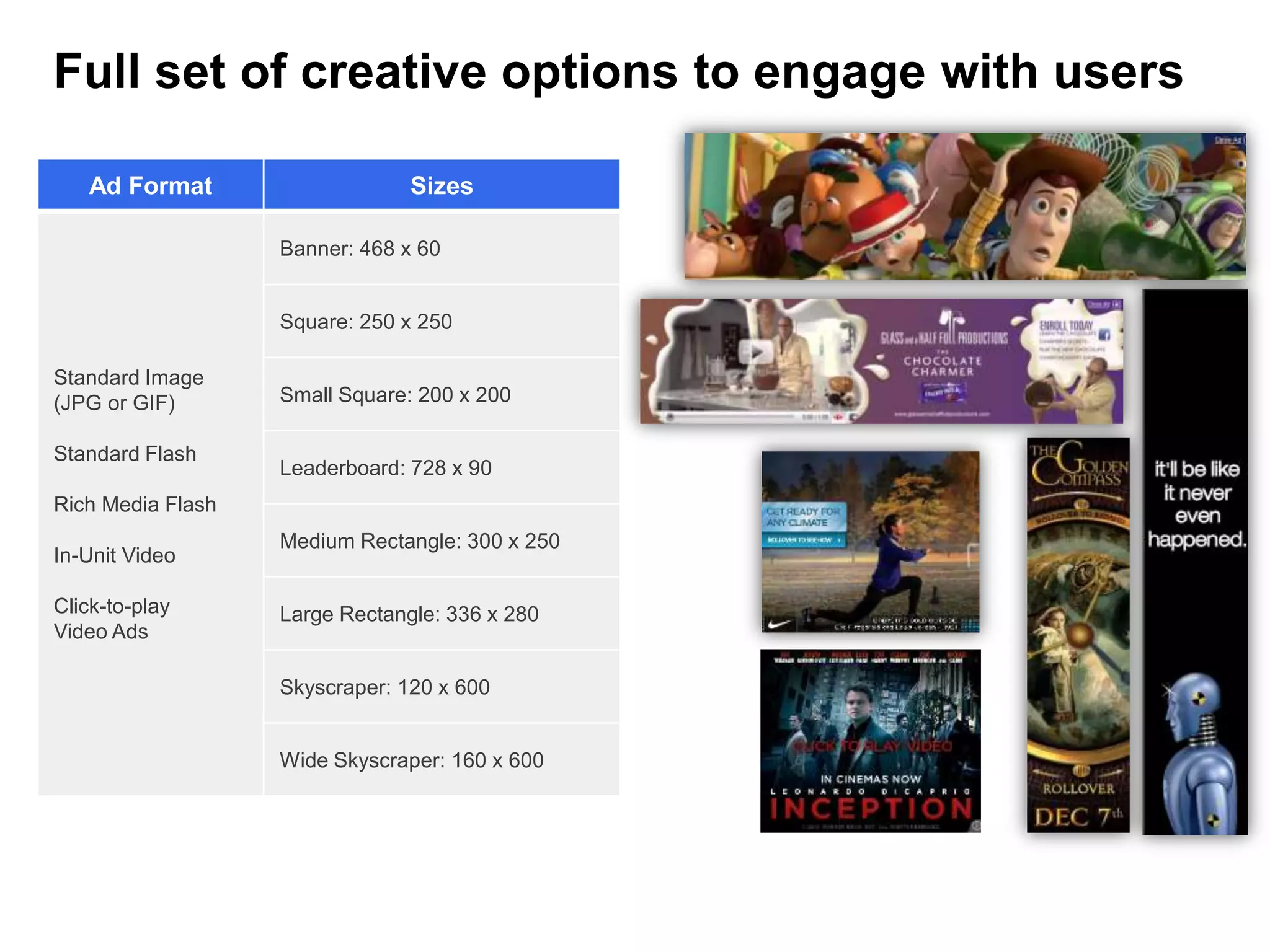Image resolution: width=1270 pixels, height=952 pixels.
Task: Click the 'Medium Rectangle: 300 x 250' row
Action: tap(442, 541)
